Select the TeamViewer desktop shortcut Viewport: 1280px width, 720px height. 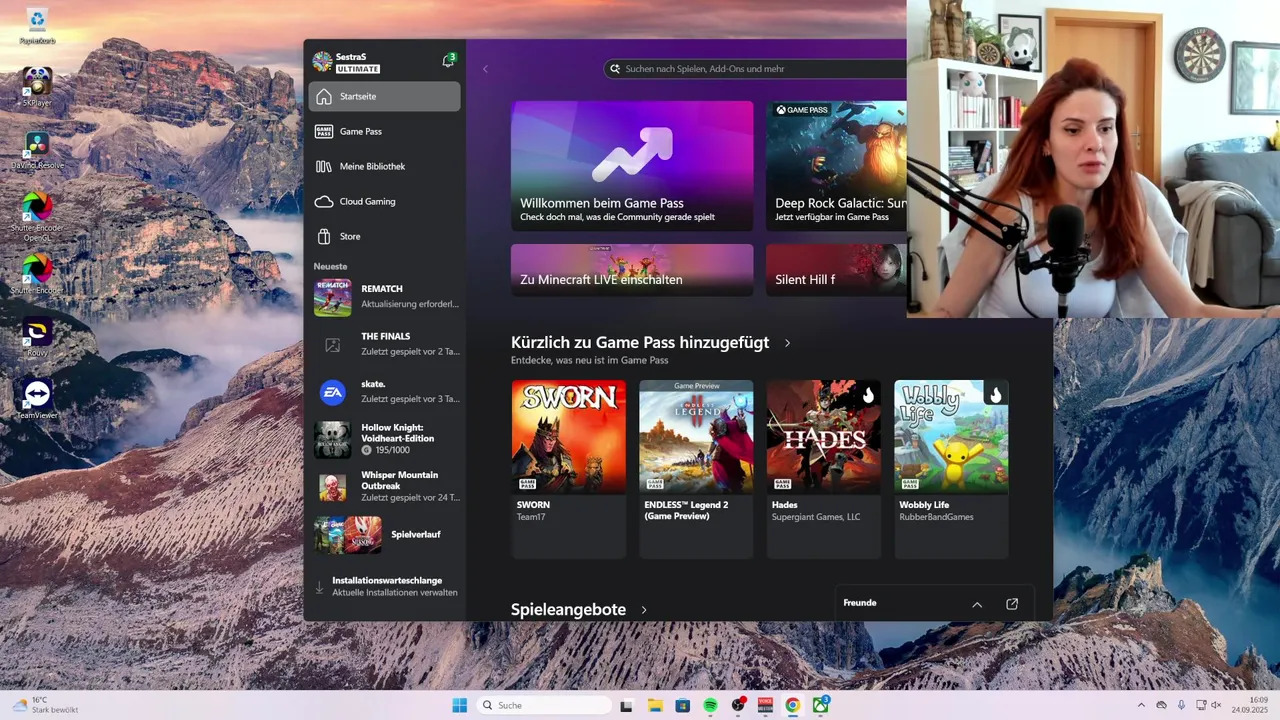(37, 399)
